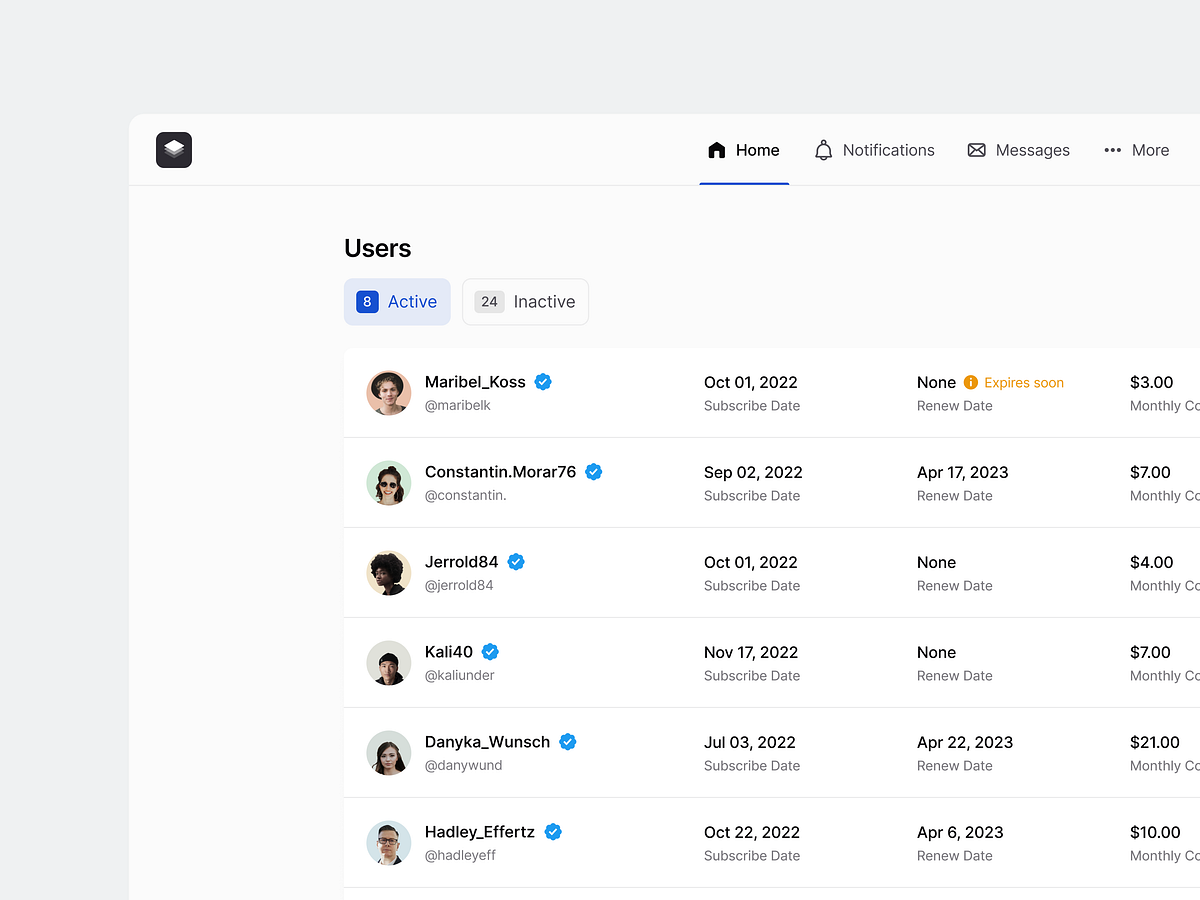This screenshot has width=1200, height=900.
Task: Click Maribel_Koss's verified badge icon
Action: click(x=543, y=381)
